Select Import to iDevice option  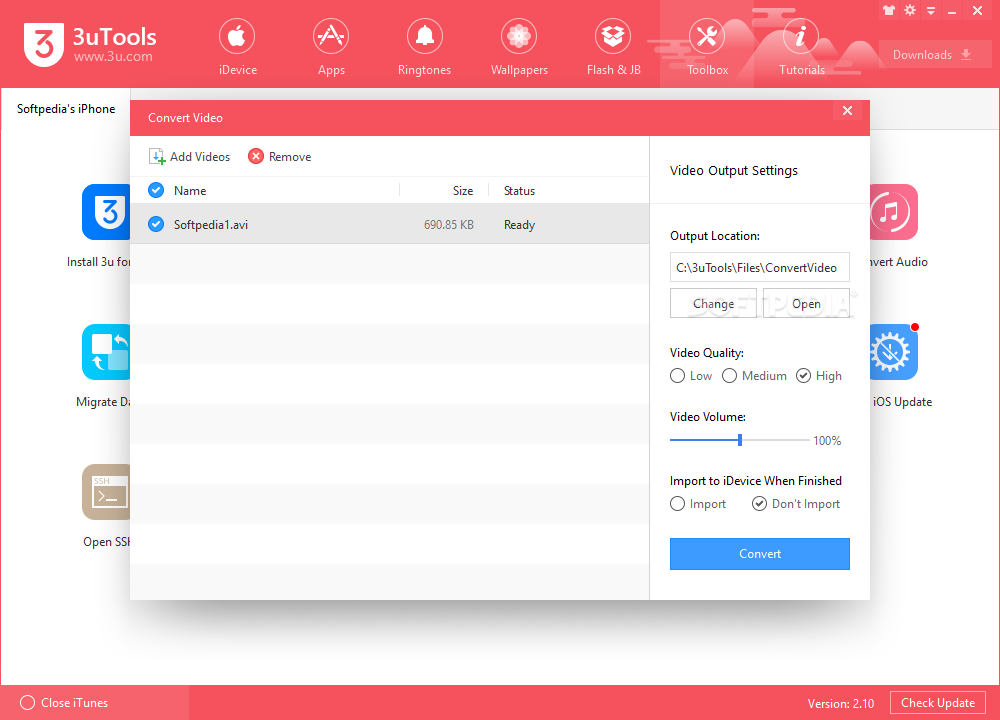698,504
